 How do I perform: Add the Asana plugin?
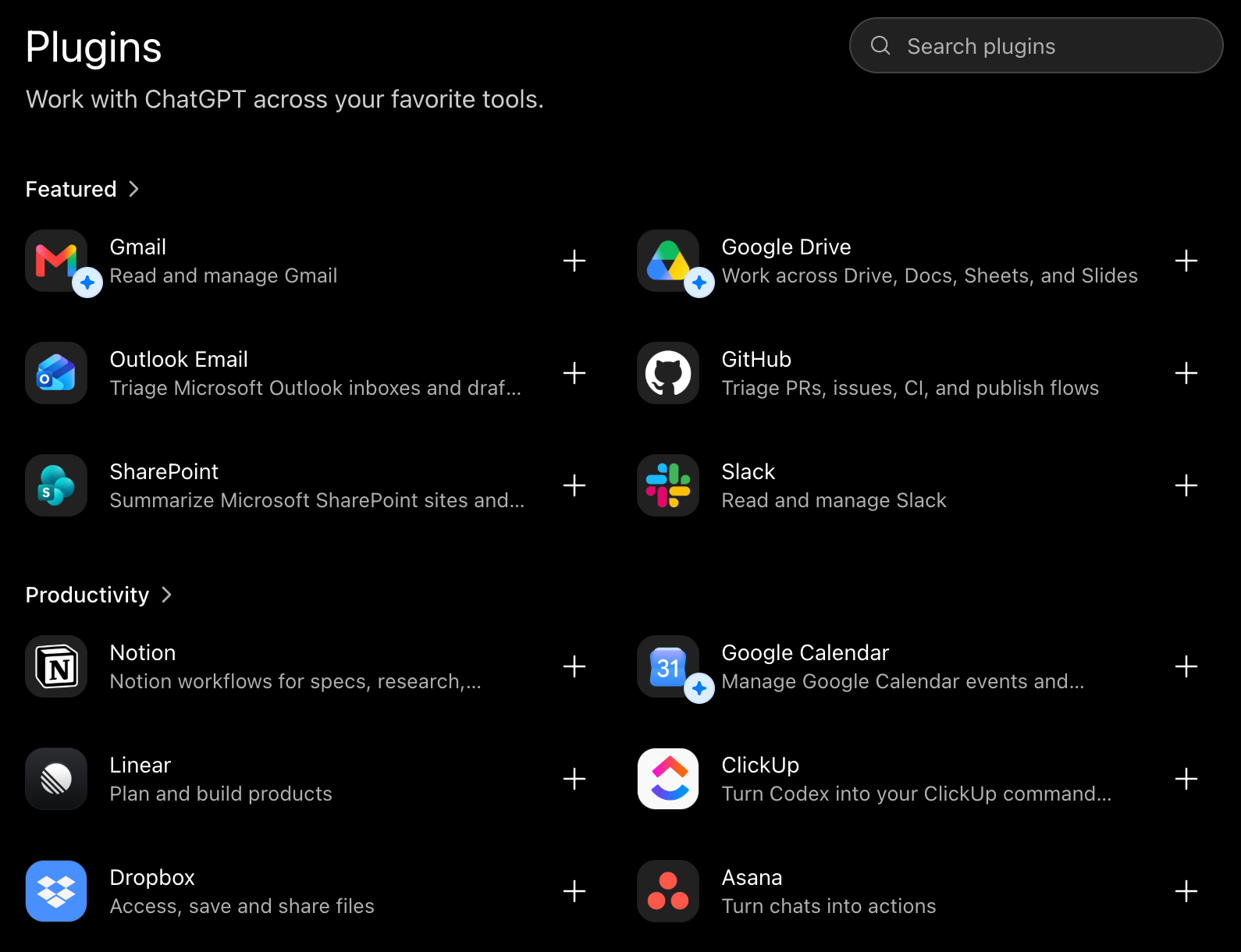pos(1186,891)
